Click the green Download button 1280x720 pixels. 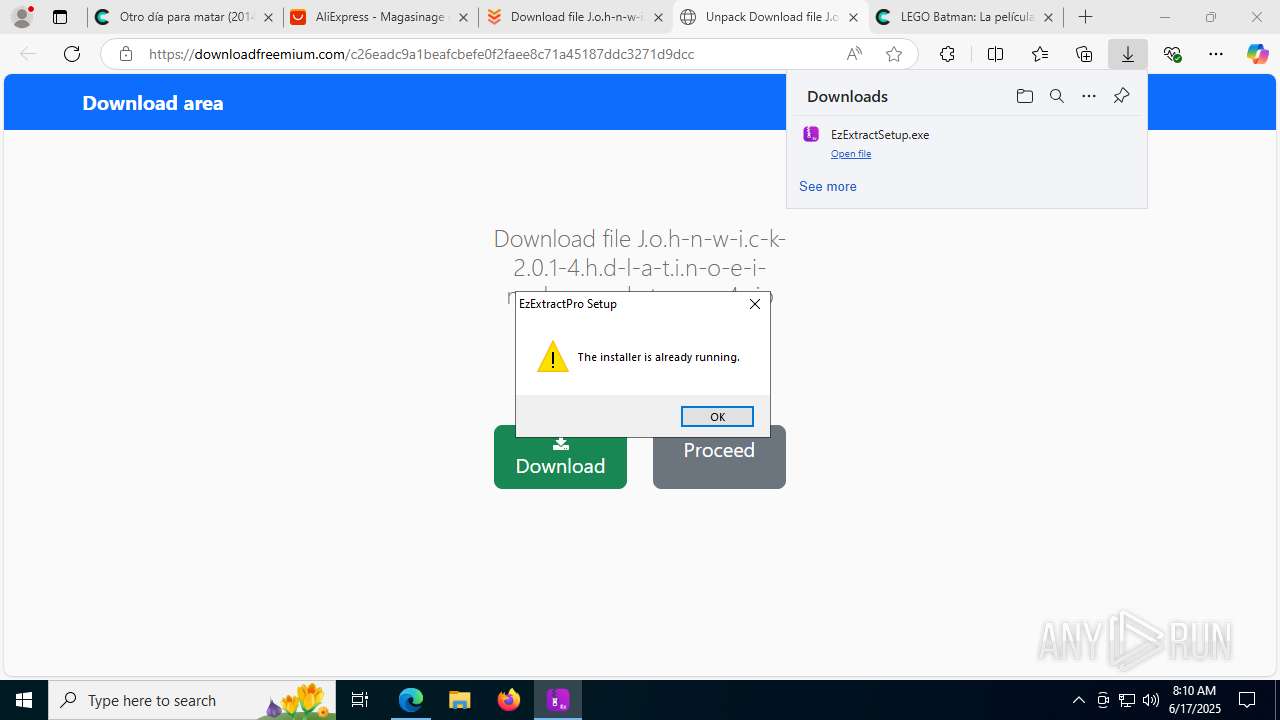click(560, 457)
